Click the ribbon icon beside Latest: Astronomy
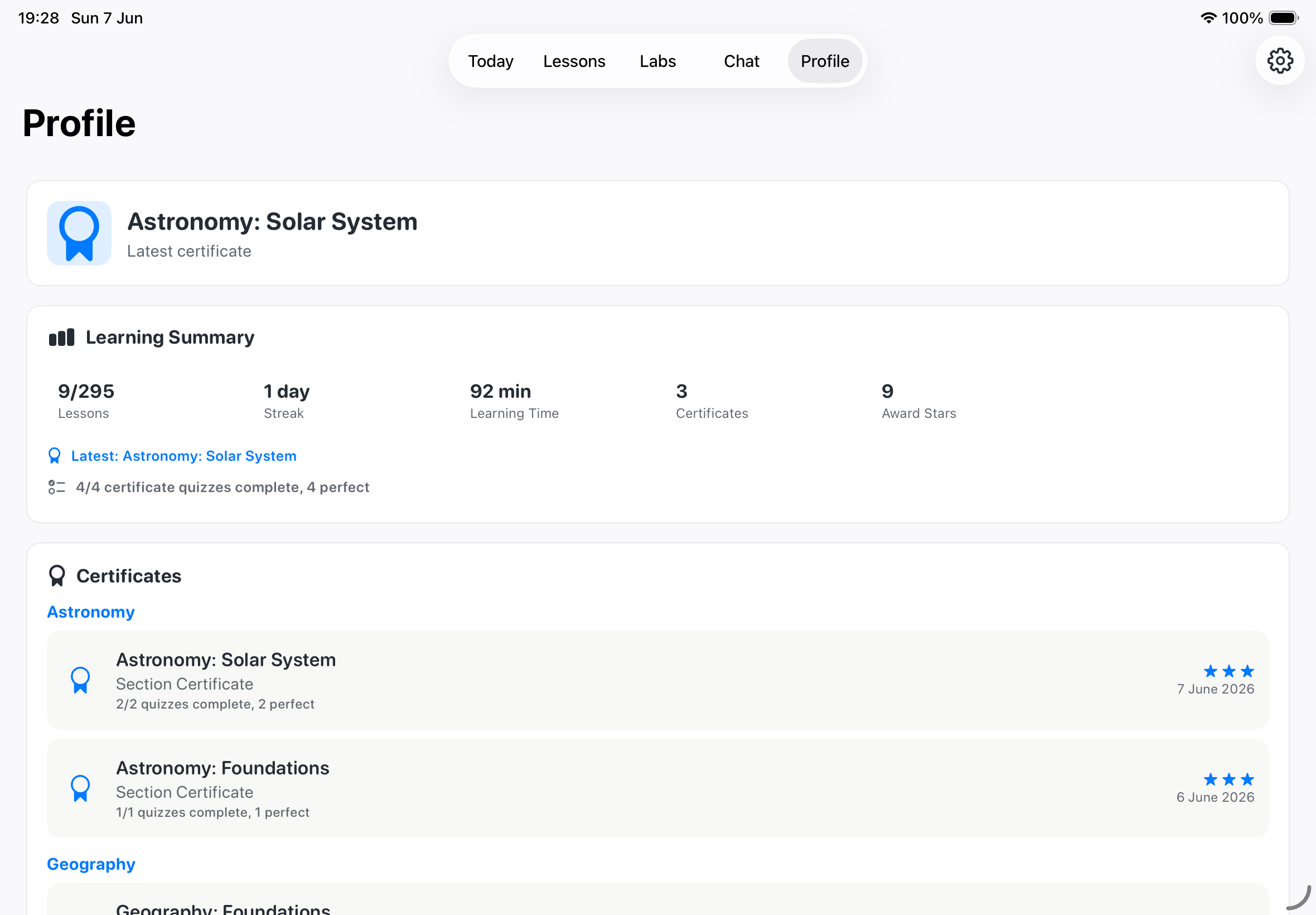This screenshot has width=1316, height=915. pos(55,456)
